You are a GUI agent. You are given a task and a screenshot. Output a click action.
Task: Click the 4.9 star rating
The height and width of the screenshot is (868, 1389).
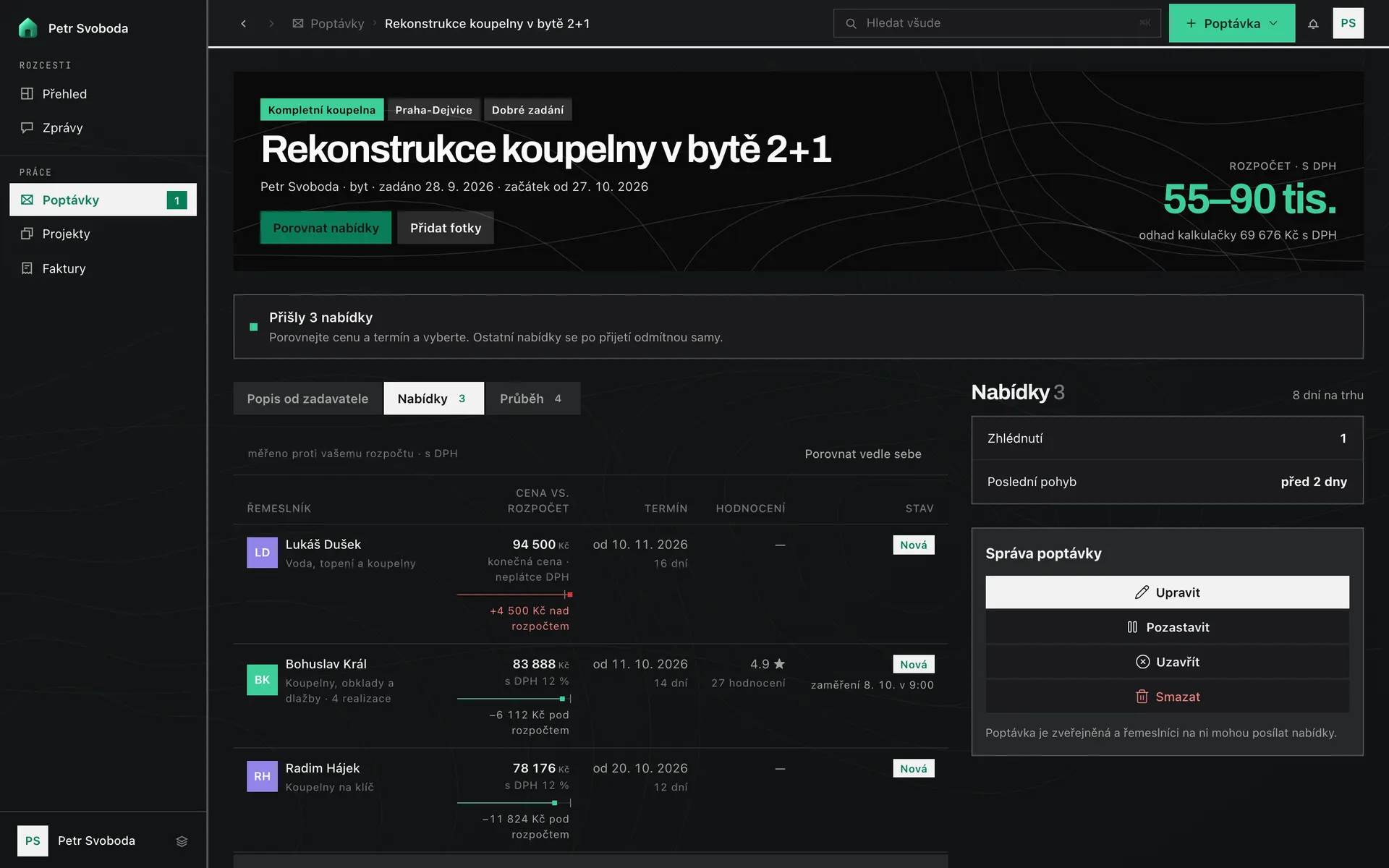[768, 664]
